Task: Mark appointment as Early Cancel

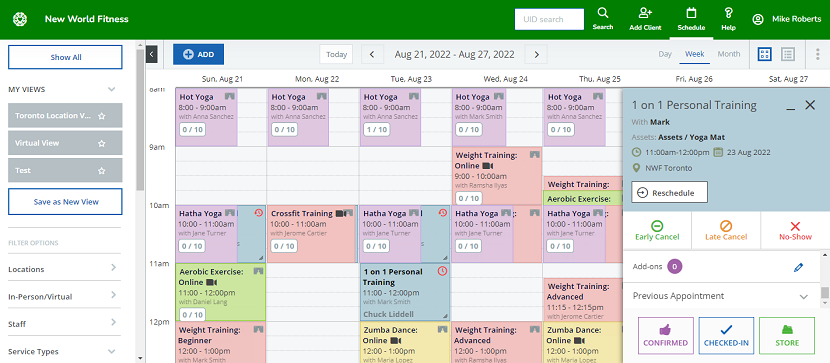Action: 657,231
